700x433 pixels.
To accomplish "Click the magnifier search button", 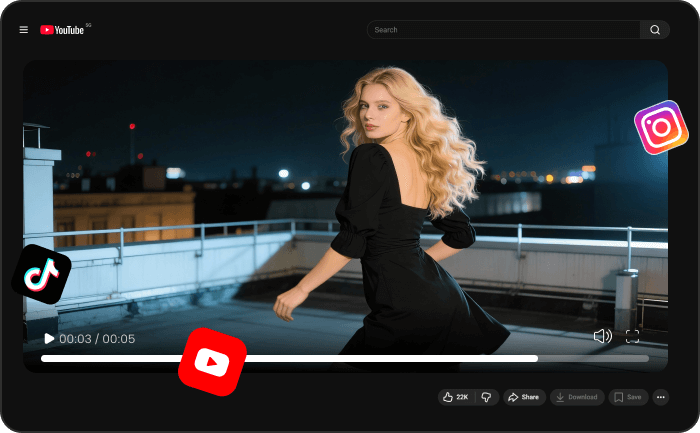I will point(655,30).
